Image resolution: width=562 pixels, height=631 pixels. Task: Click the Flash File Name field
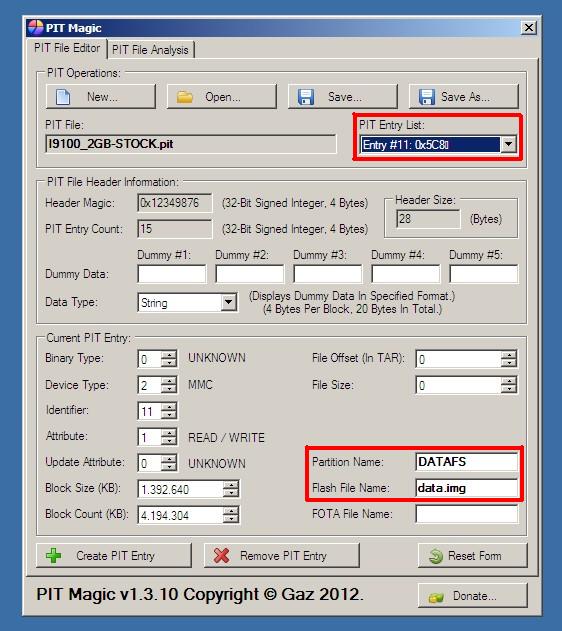click(467, 488)
